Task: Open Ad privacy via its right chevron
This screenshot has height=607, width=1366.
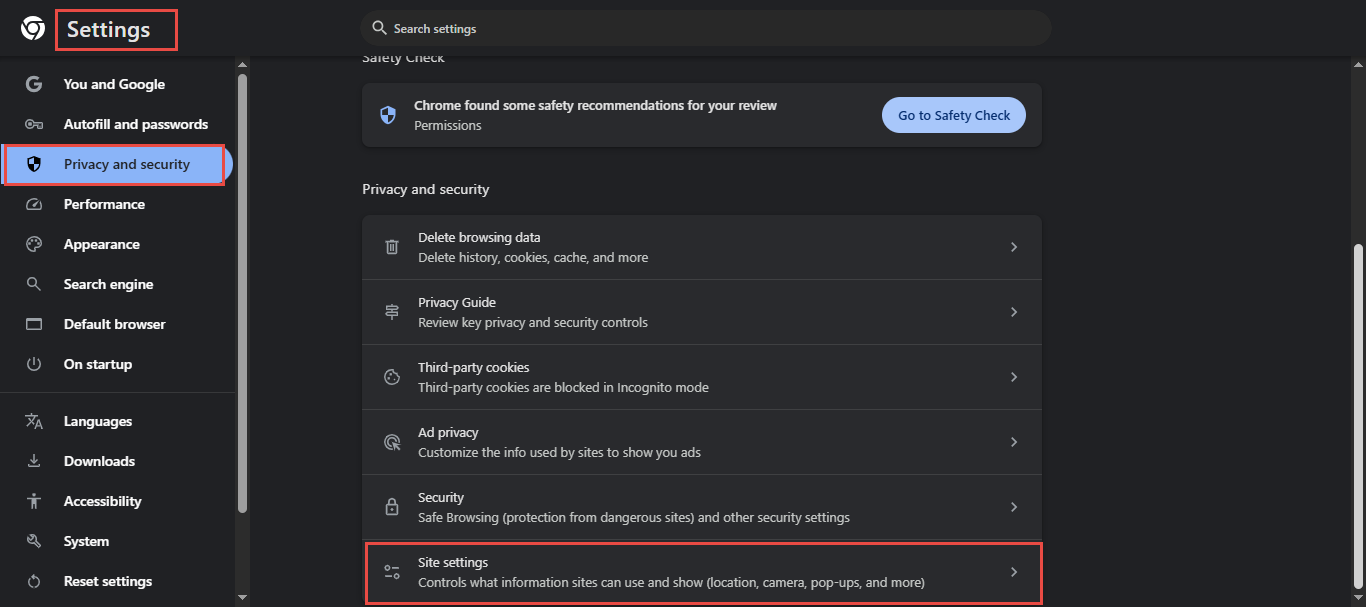Action: coord(1013,442)
